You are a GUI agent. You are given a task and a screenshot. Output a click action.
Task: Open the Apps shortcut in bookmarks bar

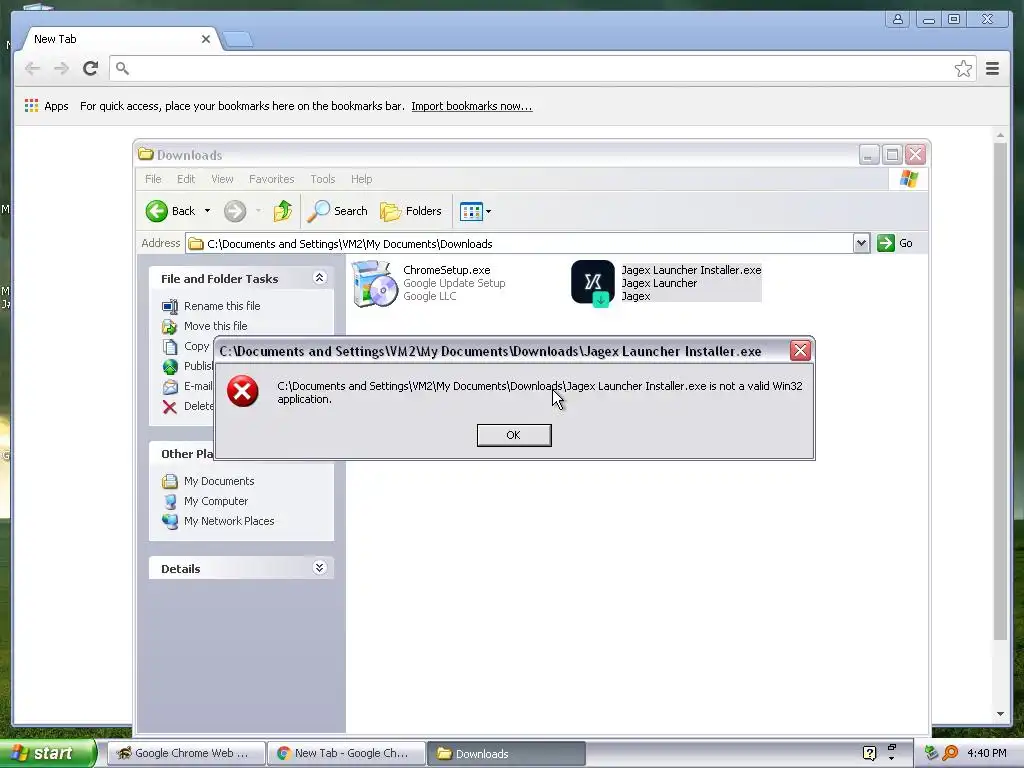point(46,106)
